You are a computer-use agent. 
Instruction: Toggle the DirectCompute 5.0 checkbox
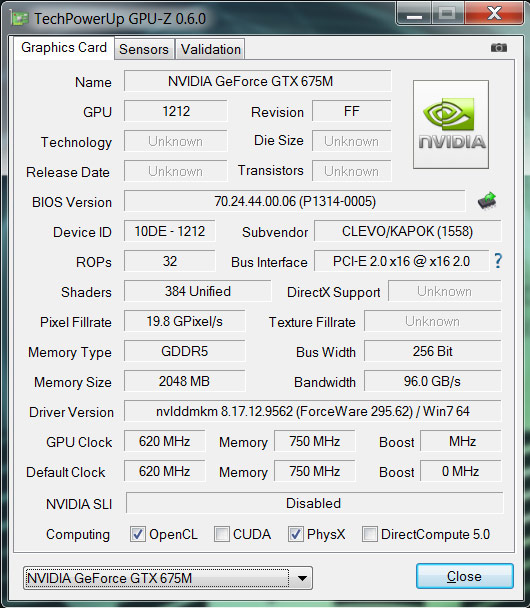[369, 534]
